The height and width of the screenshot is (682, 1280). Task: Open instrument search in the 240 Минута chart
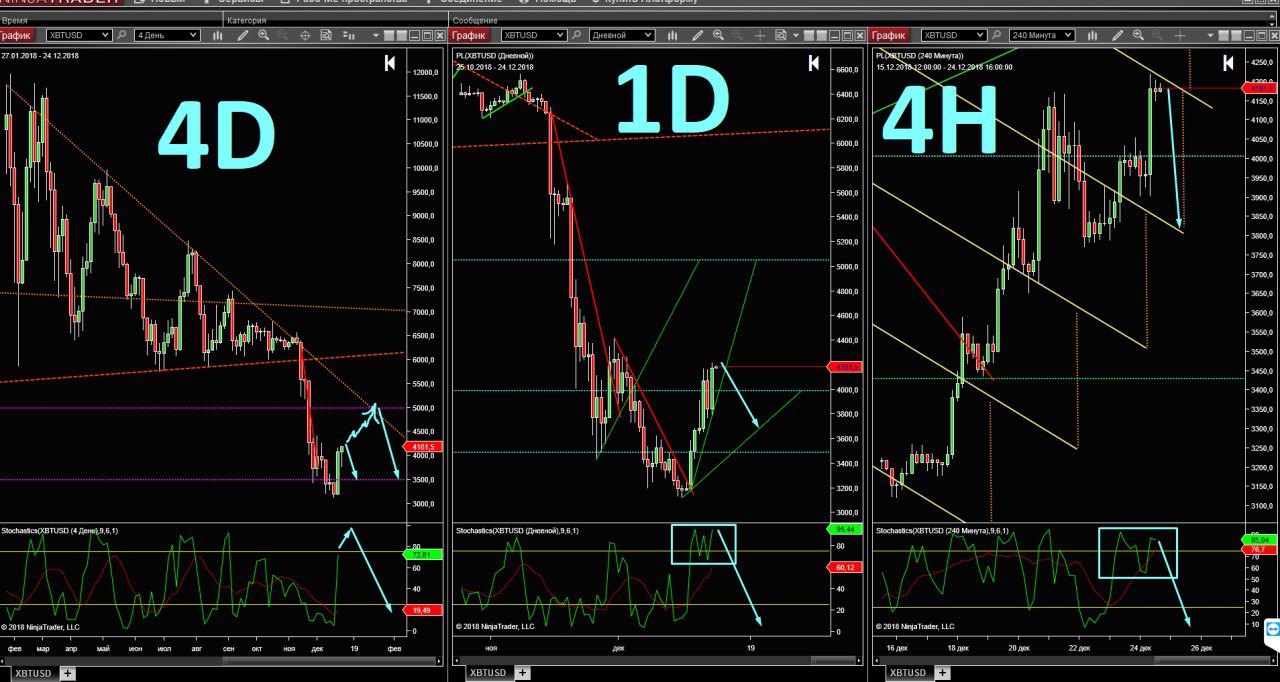tap(997, 35)
